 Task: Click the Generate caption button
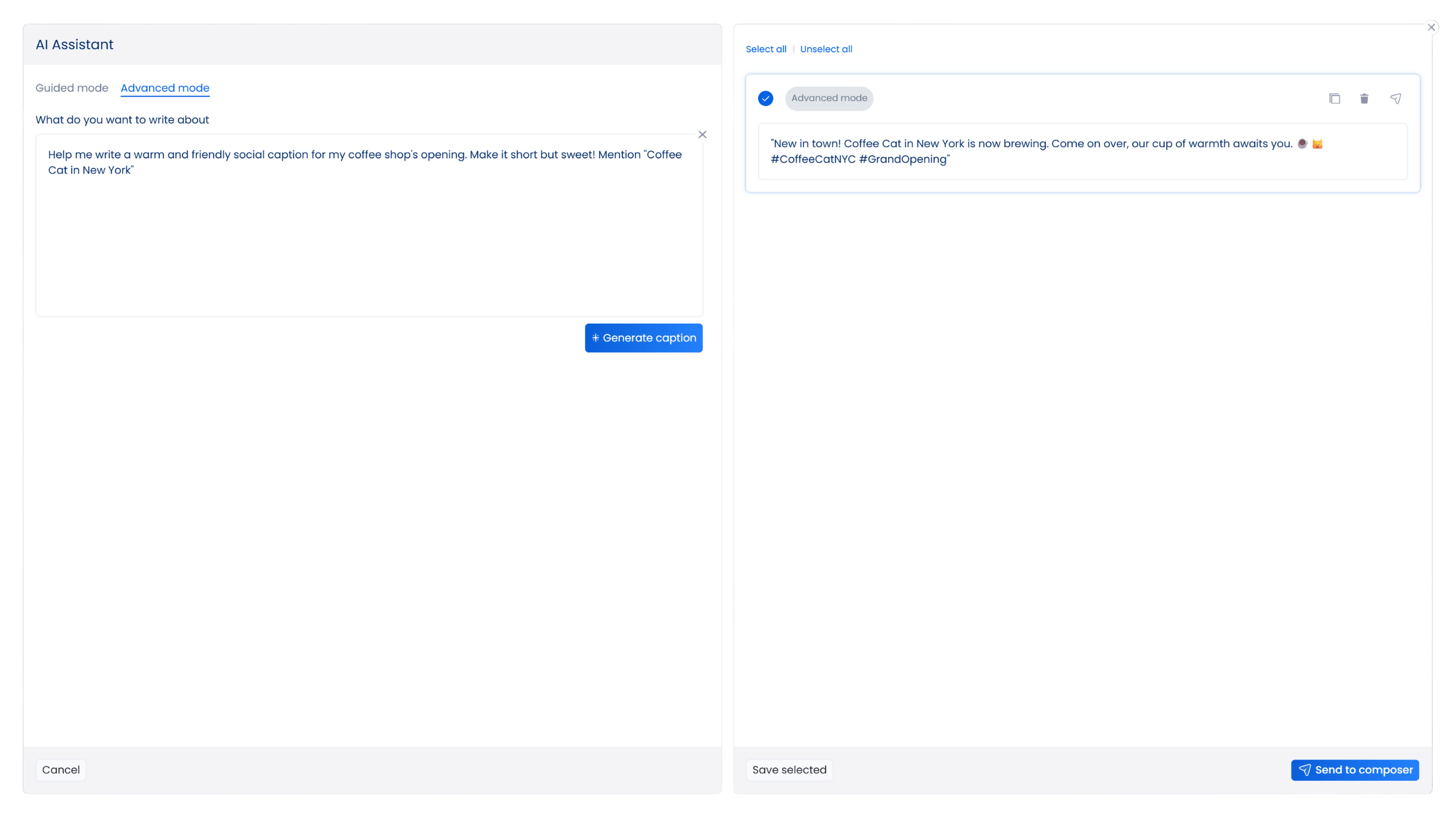643,338
